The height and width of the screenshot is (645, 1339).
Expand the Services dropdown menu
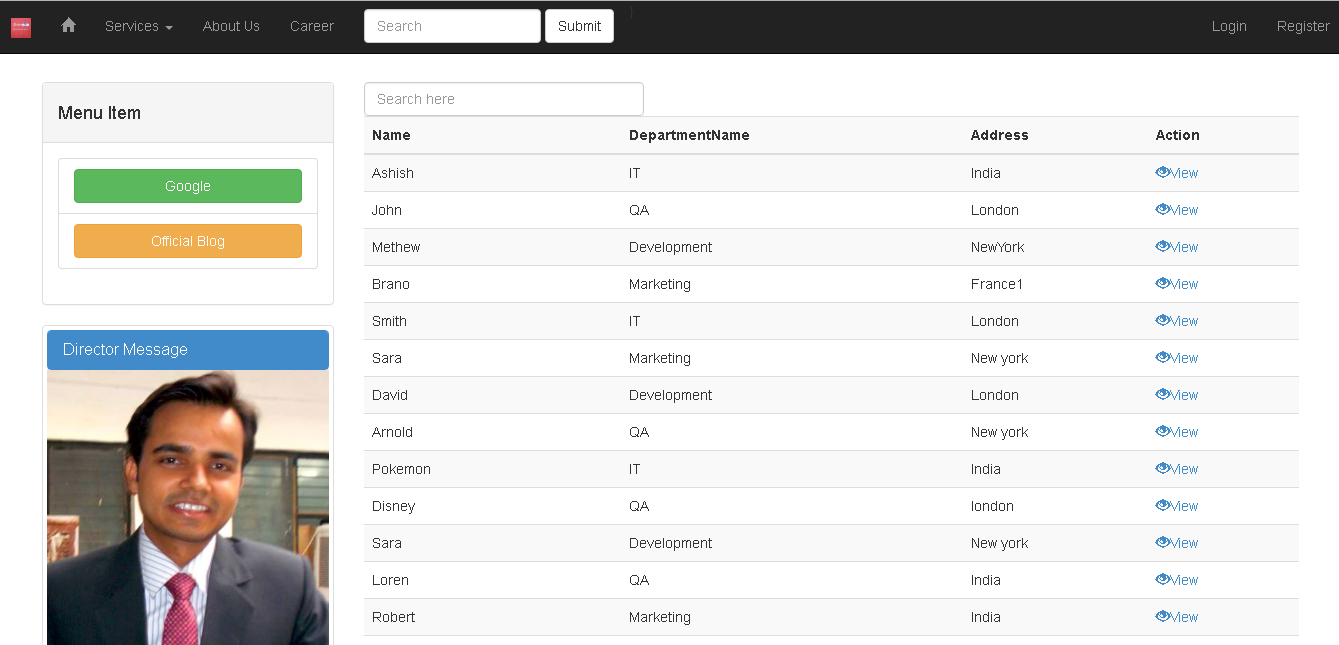tap(138, 26)
